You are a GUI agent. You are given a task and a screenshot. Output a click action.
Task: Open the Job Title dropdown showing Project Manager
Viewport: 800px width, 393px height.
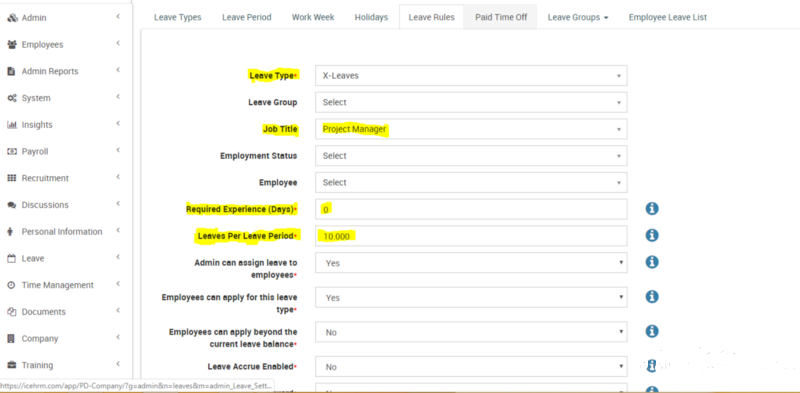[471, 129]
